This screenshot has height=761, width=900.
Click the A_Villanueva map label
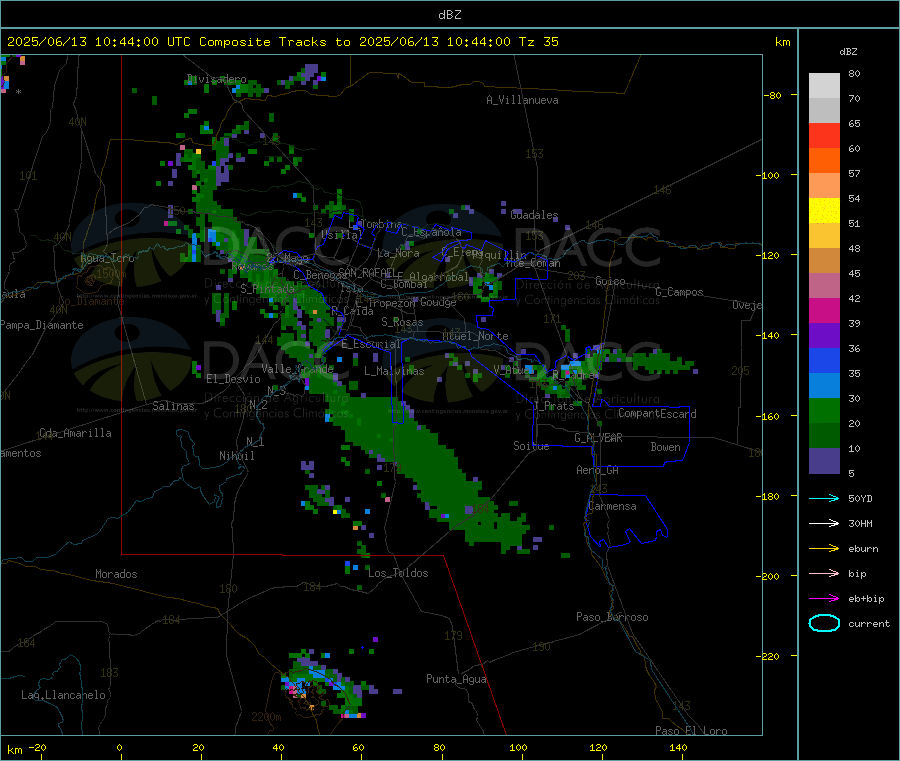click(522, 100)
